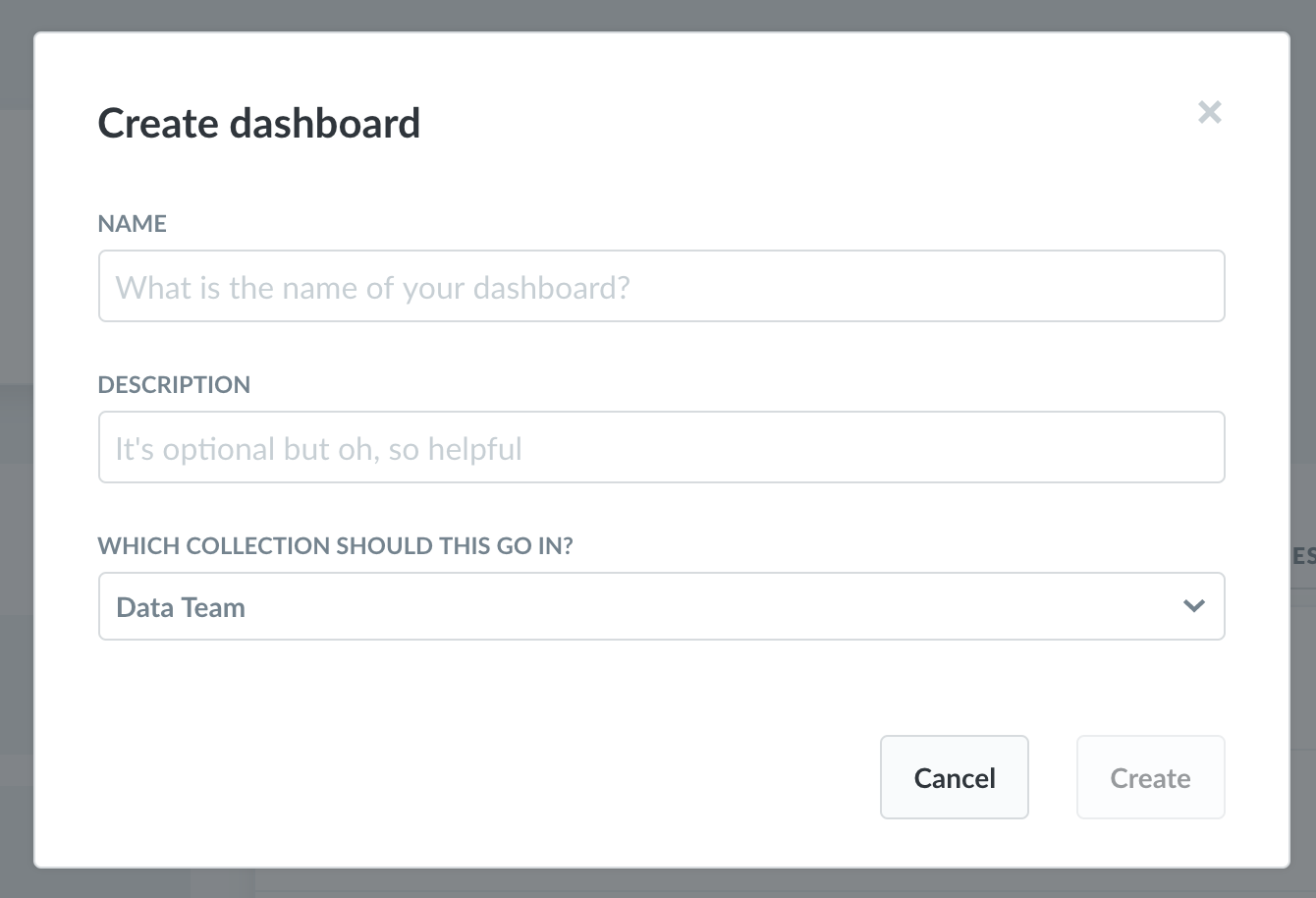
Task: Confirm dashboard creation with Create
Action: (1150, 777)
